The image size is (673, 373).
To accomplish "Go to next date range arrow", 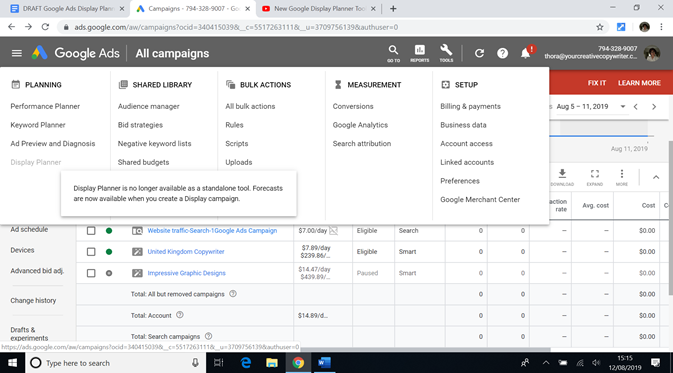I will (654, 106).
